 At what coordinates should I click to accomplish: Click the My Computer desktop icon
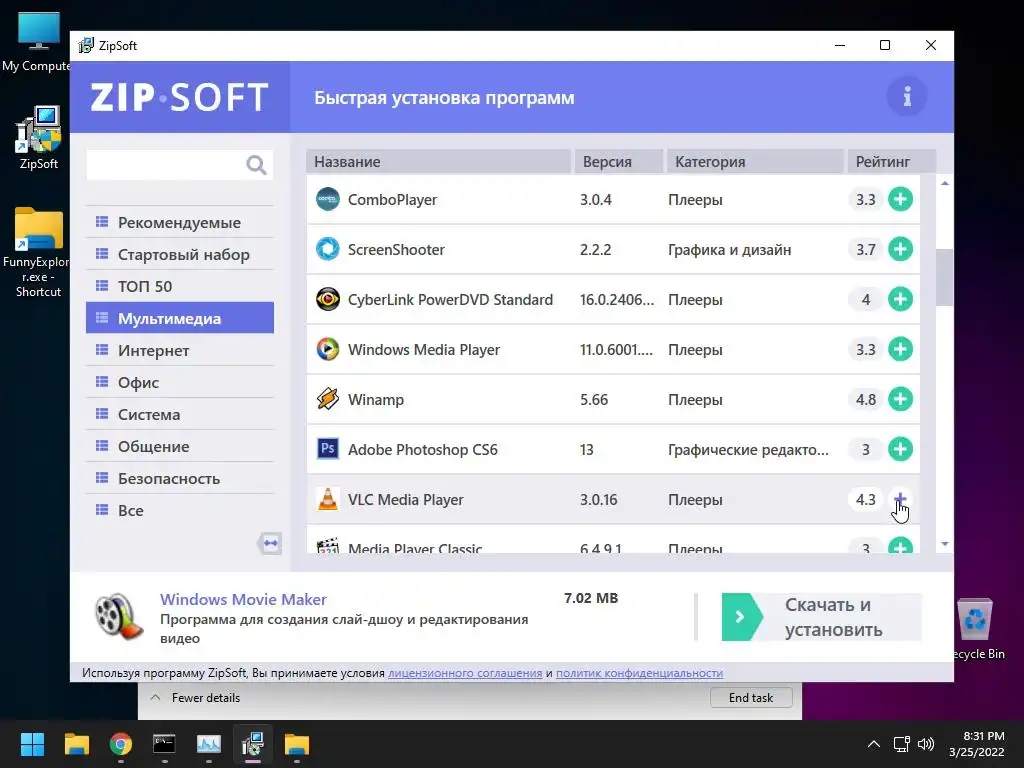pos(37,41)
